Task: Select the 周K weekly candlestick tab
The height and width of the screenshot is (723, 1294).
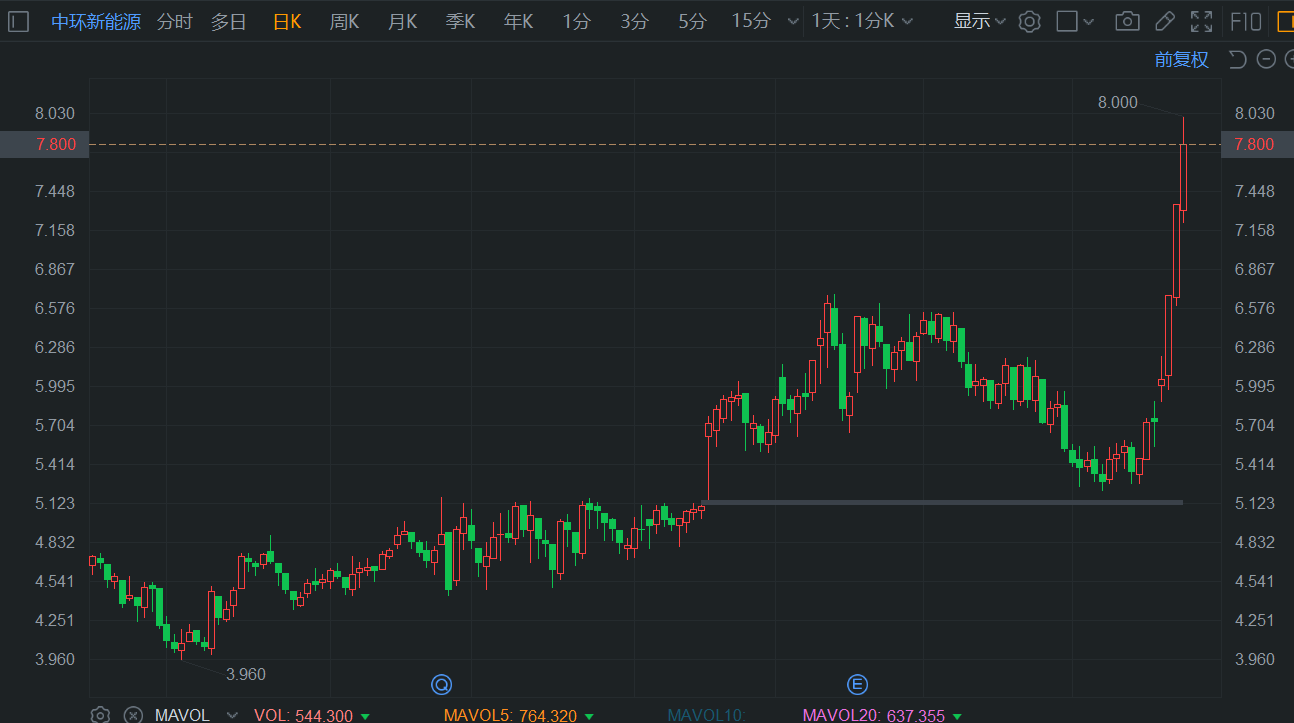Action: (344, 21)
